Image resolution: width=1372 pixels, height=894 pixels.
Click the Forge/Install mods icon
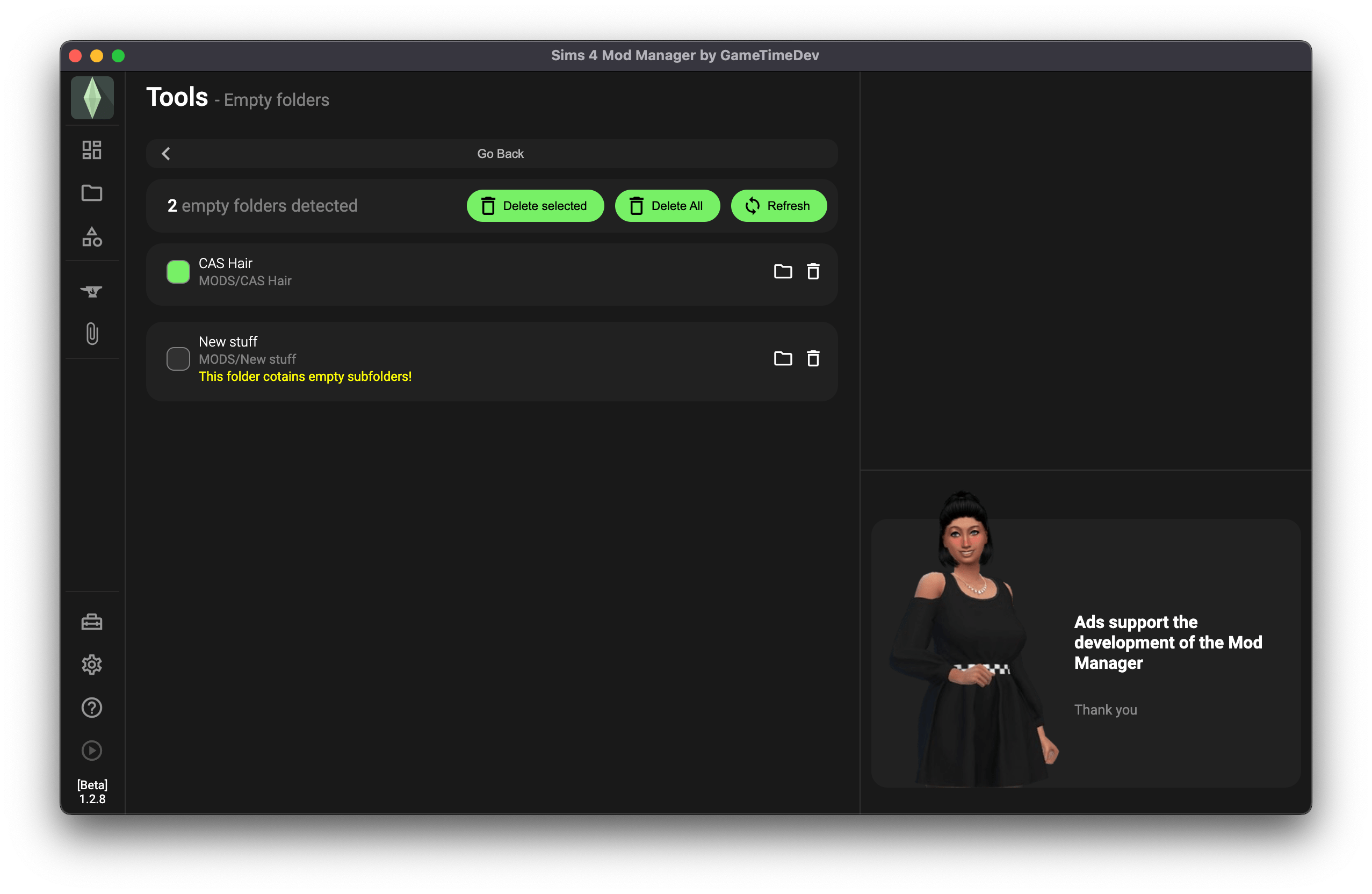click(91, 291)
